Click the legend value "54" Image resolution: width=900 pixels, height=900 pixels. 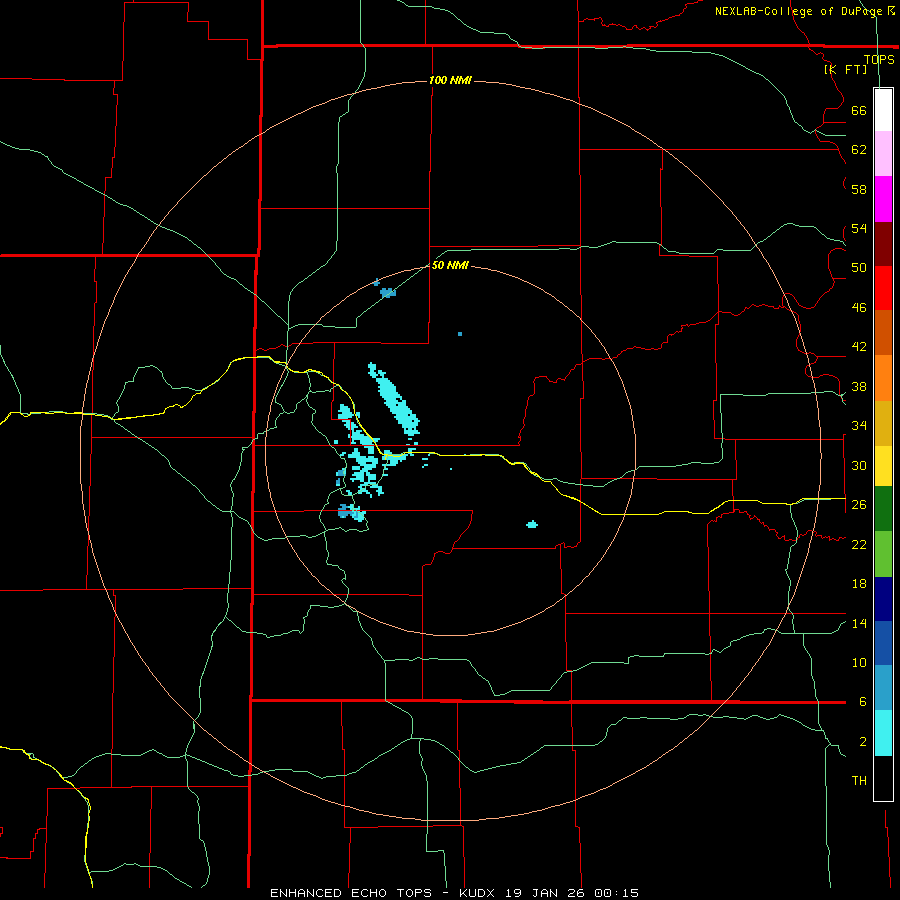tap(859, 228)
